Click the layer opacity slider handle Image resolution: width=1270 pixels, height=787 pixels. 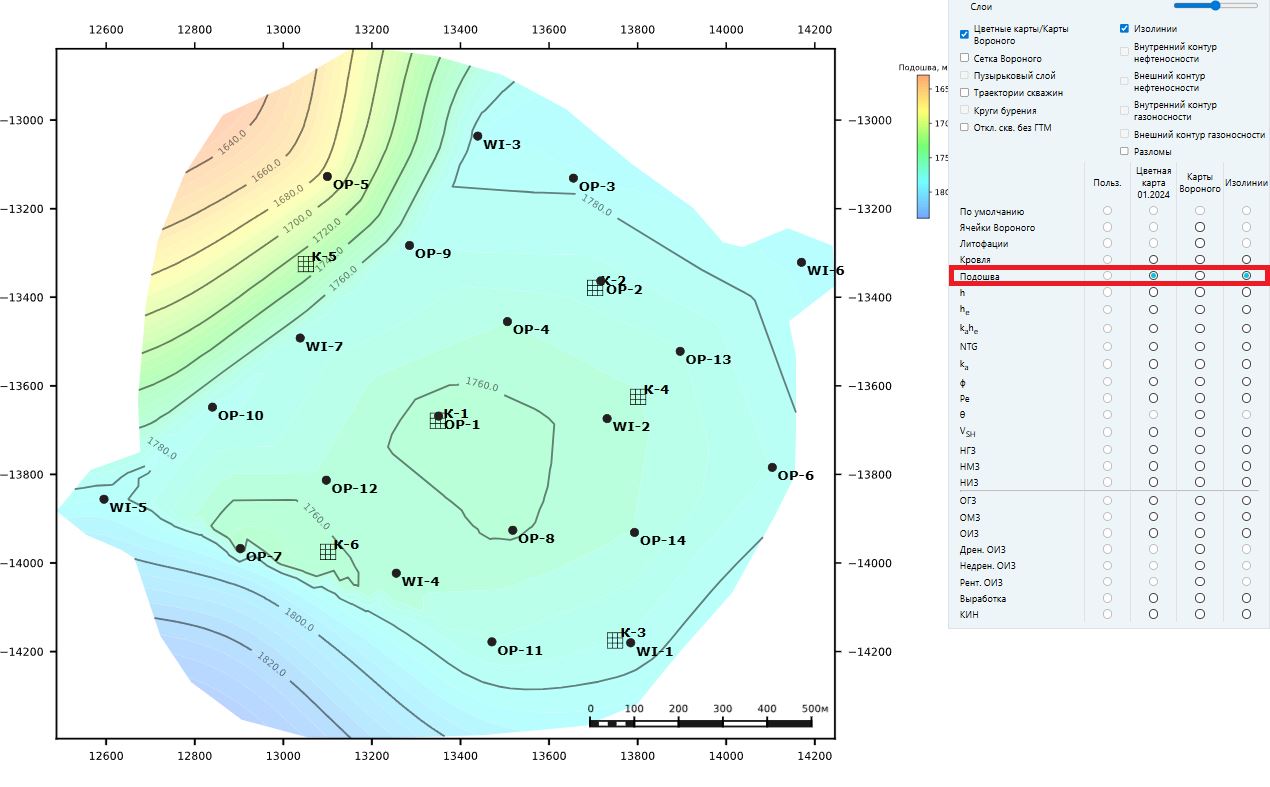point(1216,5)
